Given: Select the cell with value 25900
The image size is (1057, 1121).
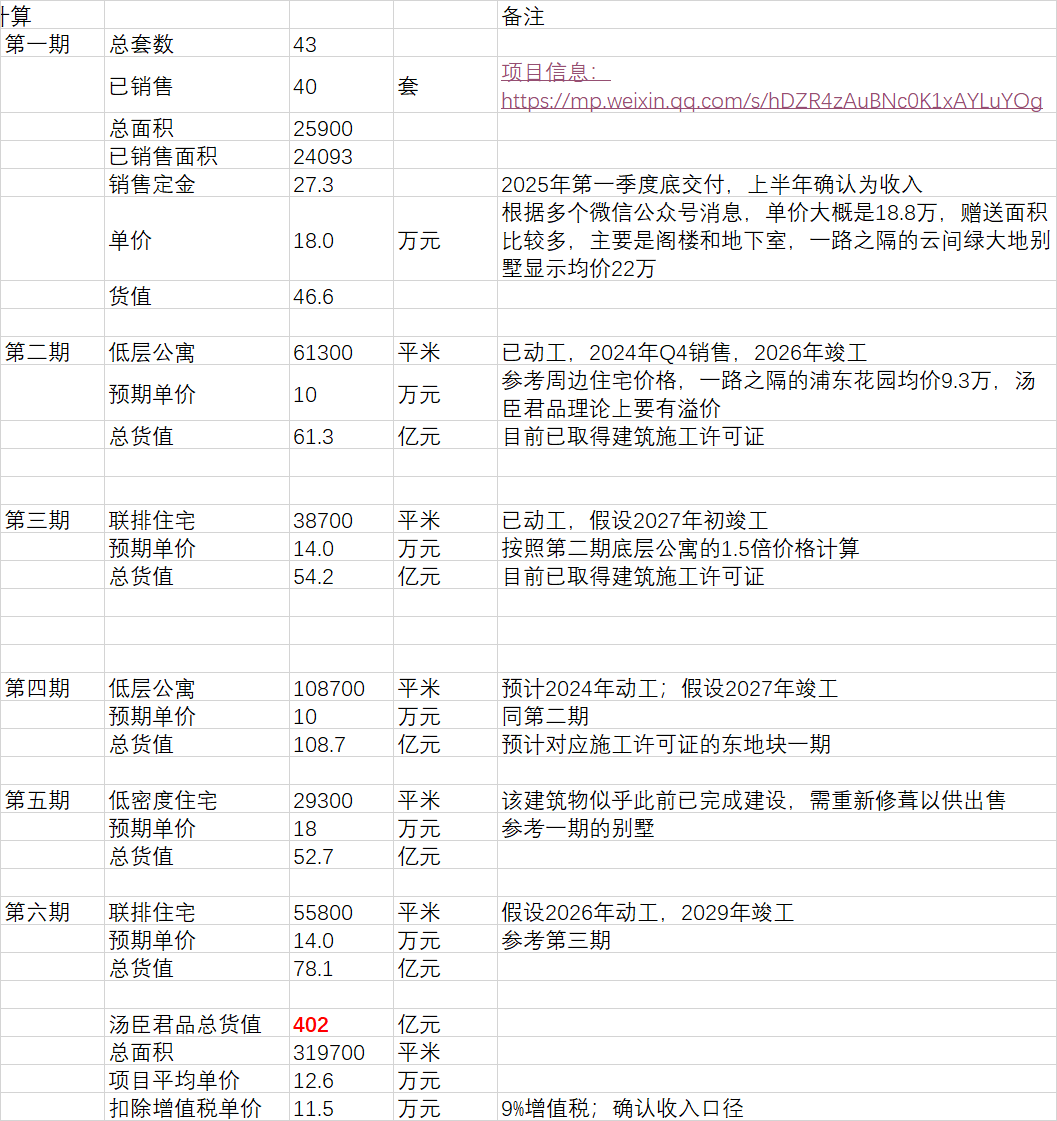Looking at the screenshot, I should click(341, 127).
